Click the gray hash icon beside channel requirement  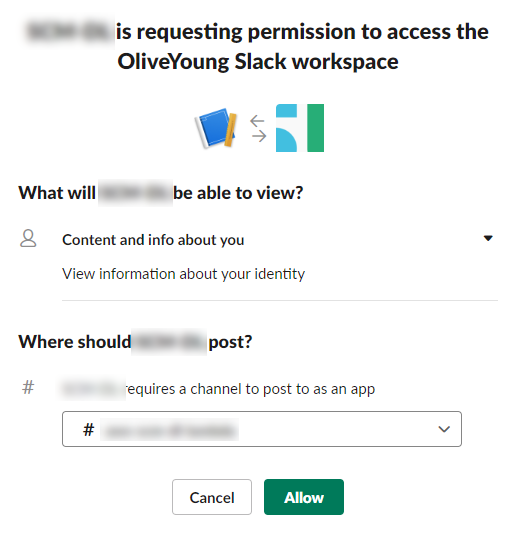(x=28, y=388)
